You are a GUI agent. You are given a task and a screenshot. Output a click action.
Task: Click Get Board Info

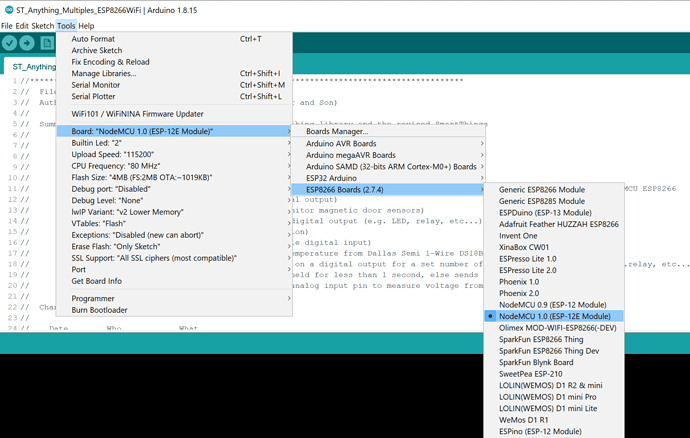[174, 281]
